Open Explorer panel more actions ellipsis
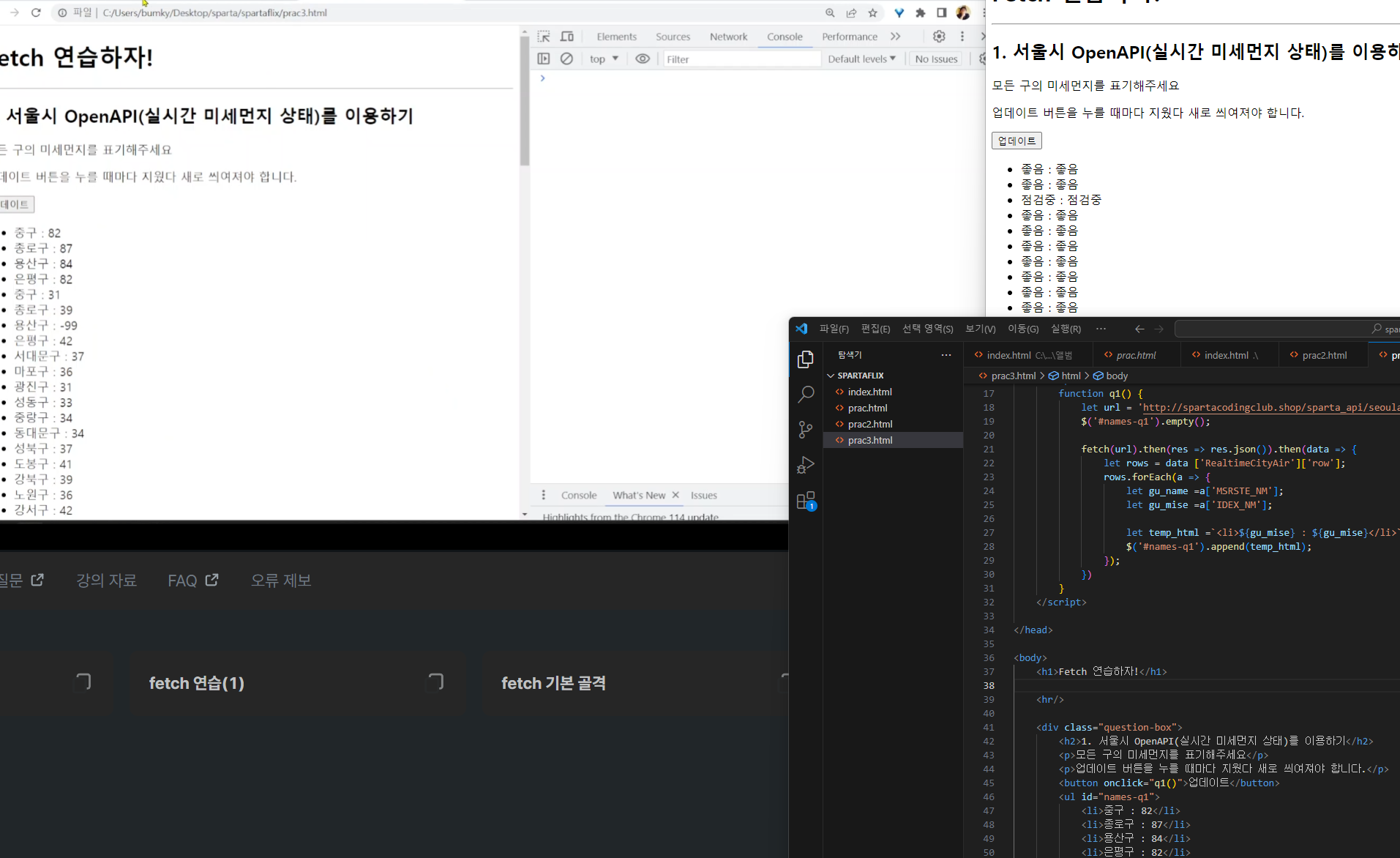This screenshot has width=1400, height=858. click(946, 355)
